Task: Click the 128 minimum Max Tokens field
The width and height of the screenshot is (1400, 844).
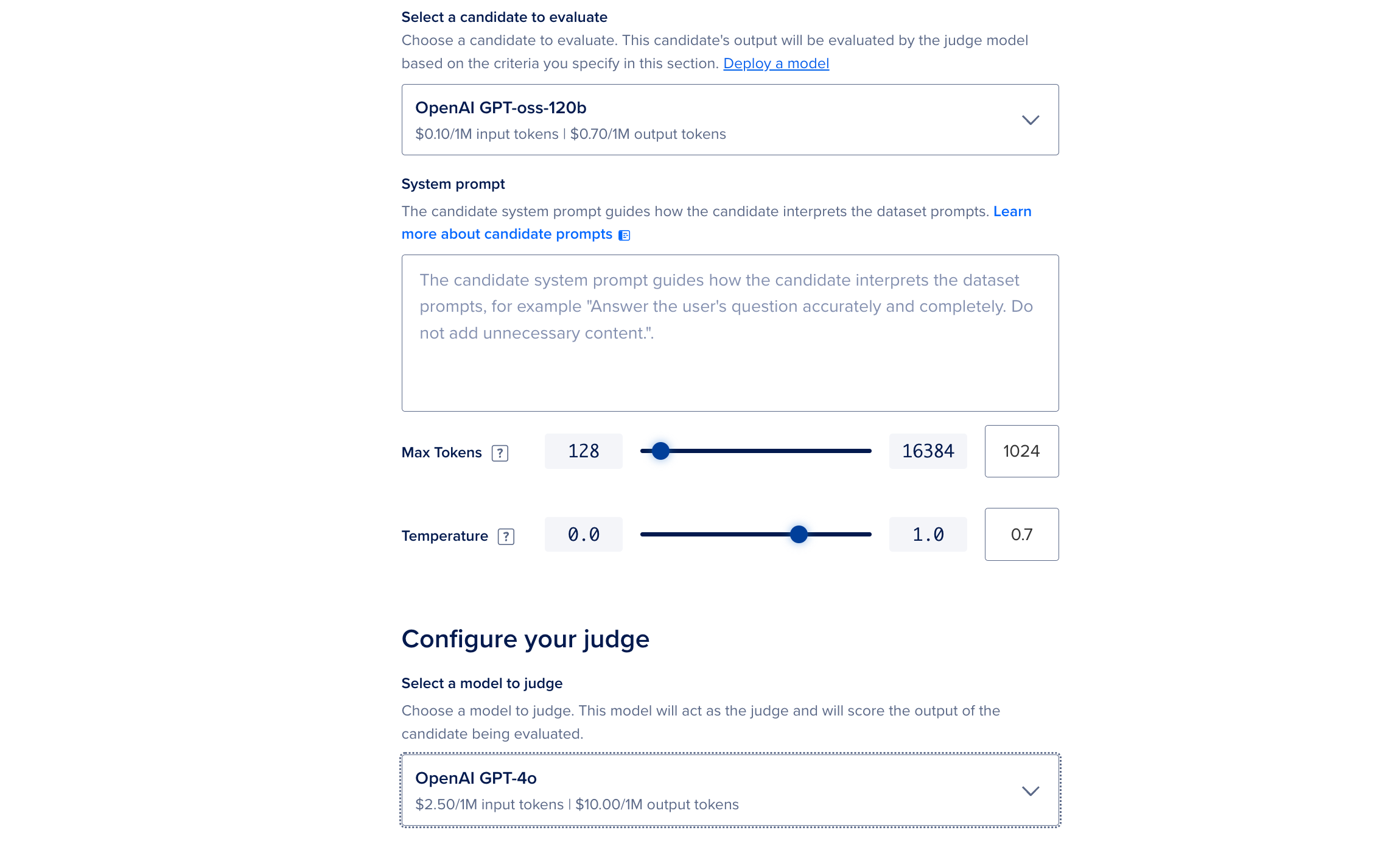Action: 583,451
